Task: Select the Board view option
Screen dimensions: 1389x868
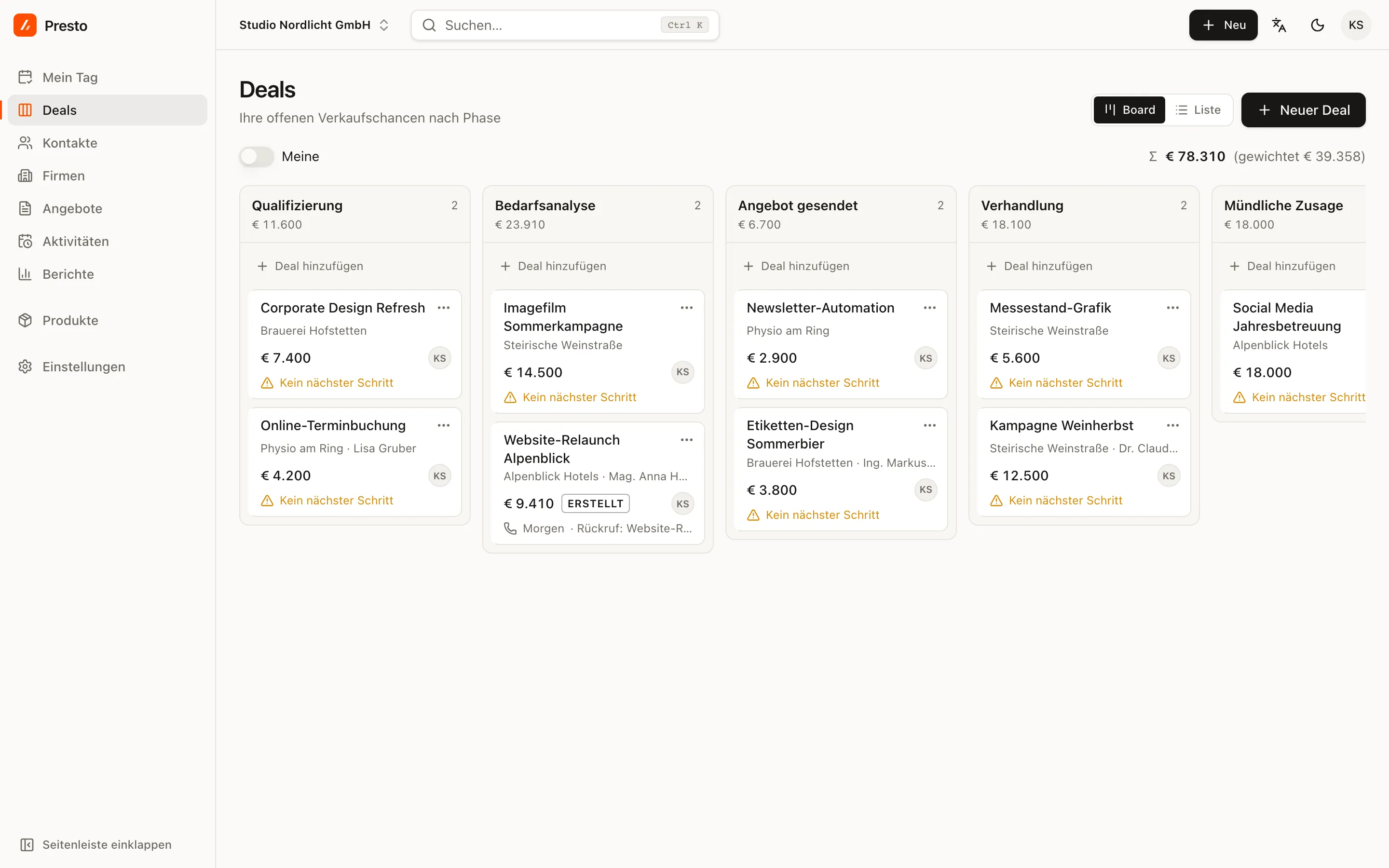Action: click(1129, 109)
